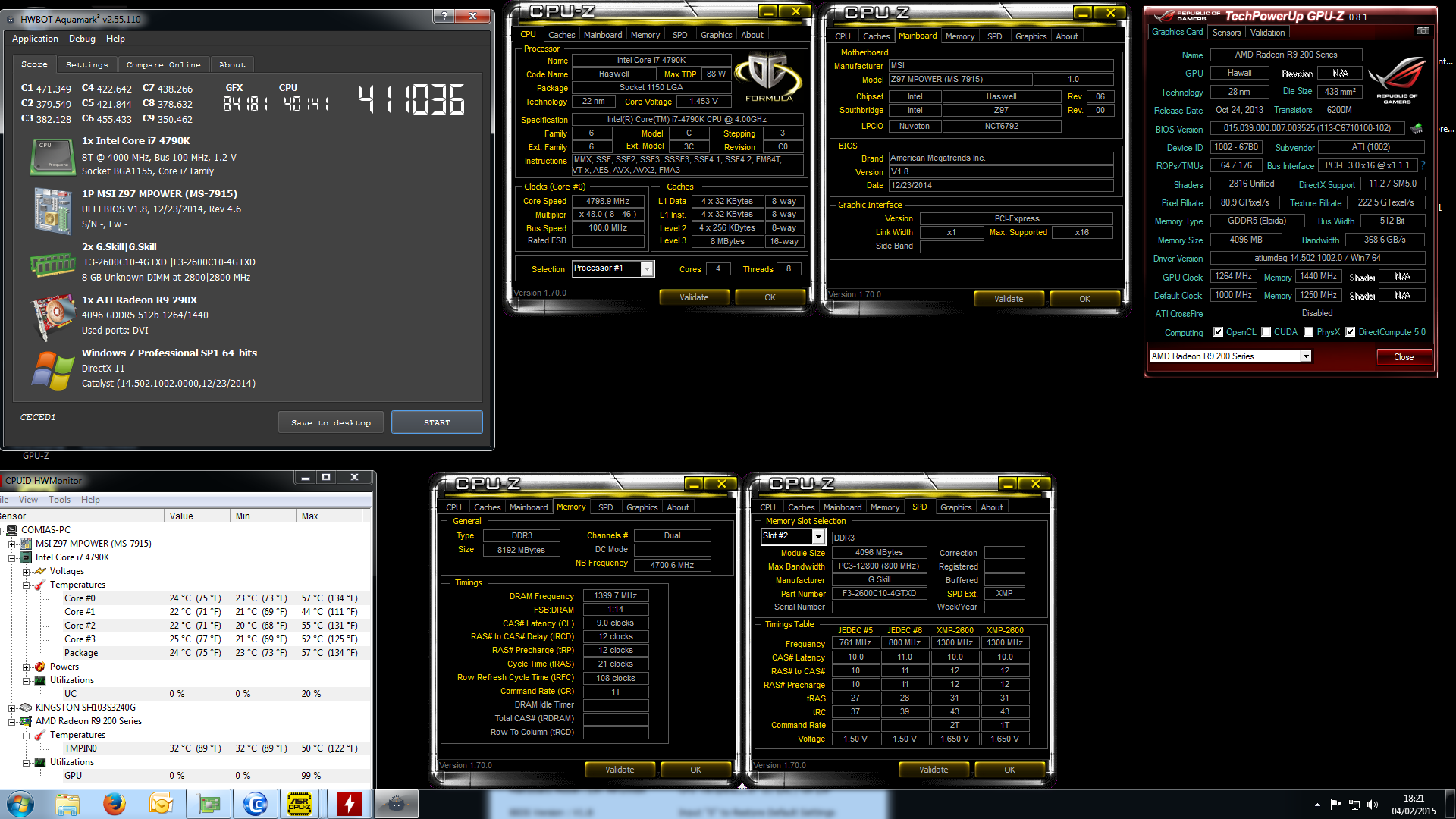
Task: Open the AMD Radeon R9 200 Series dropdown
Action: pos(1305,356)
